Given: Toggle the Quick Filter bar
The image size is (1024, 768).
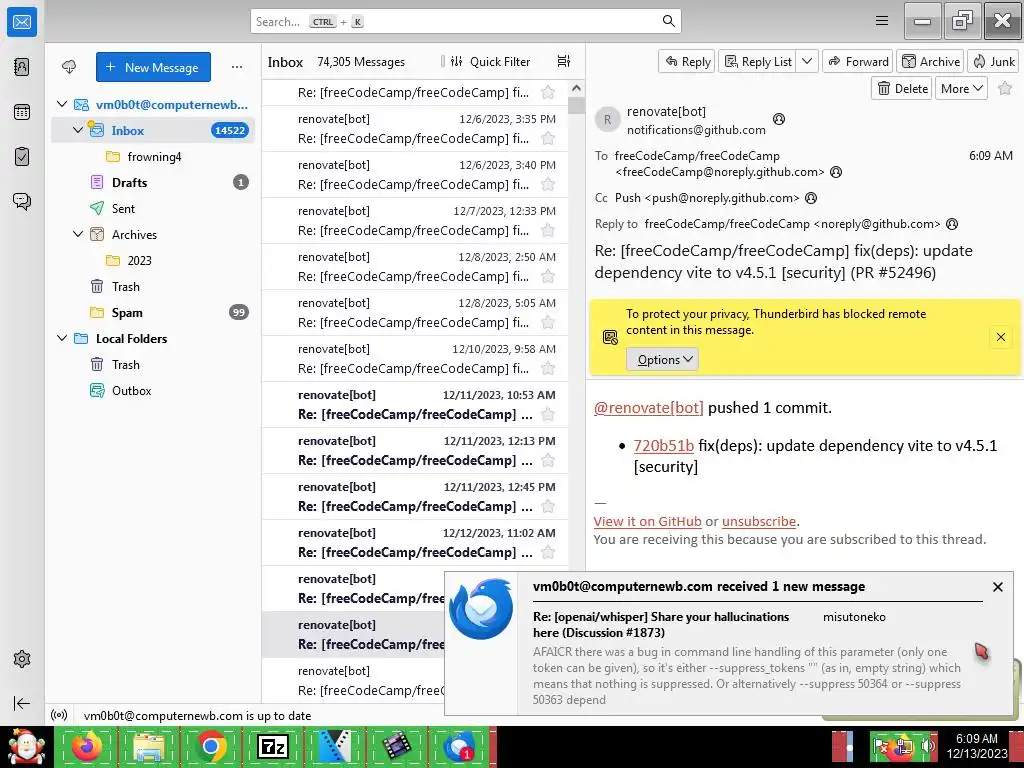Looking at the screenshot, I should click(490, 61).
